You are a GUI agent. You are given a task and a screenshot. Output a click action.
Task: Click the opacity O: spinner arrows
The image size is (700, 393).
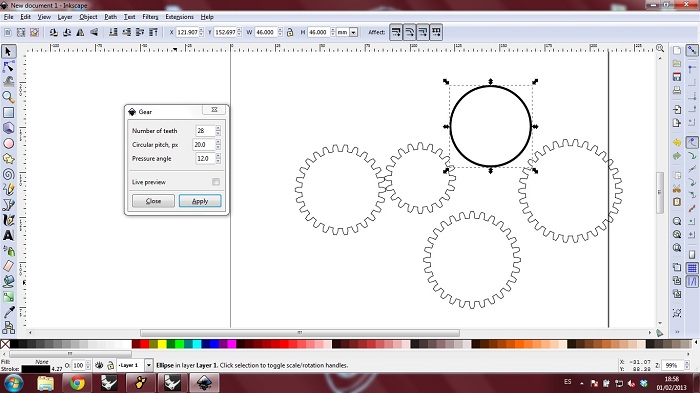pyautogui.click(x=88, y=365)
